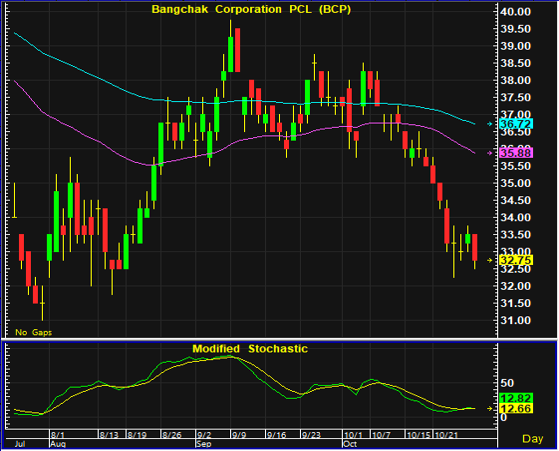Click the Day timeframe label

(533, 439)
